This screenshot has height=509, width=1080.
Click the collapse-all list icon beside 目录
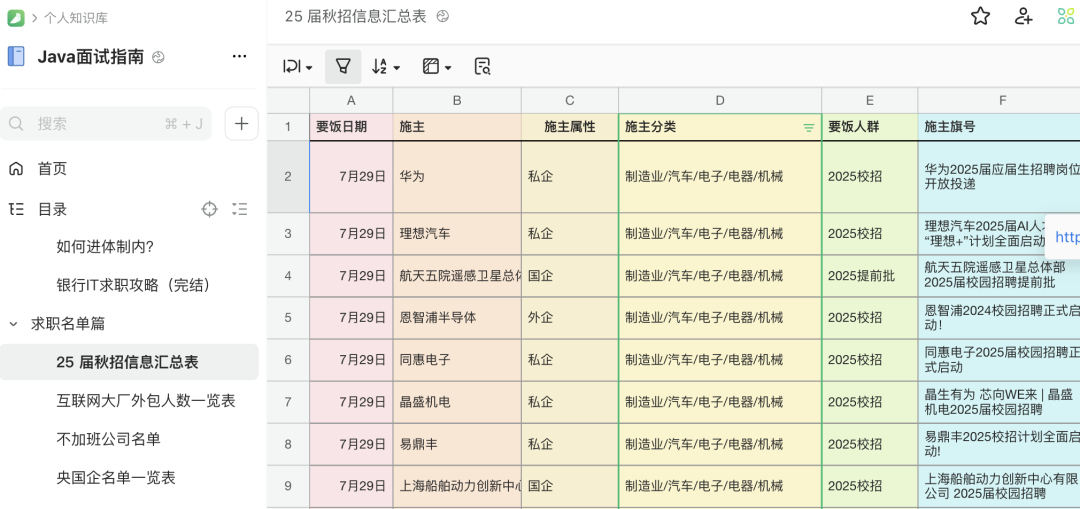[240, 209]
